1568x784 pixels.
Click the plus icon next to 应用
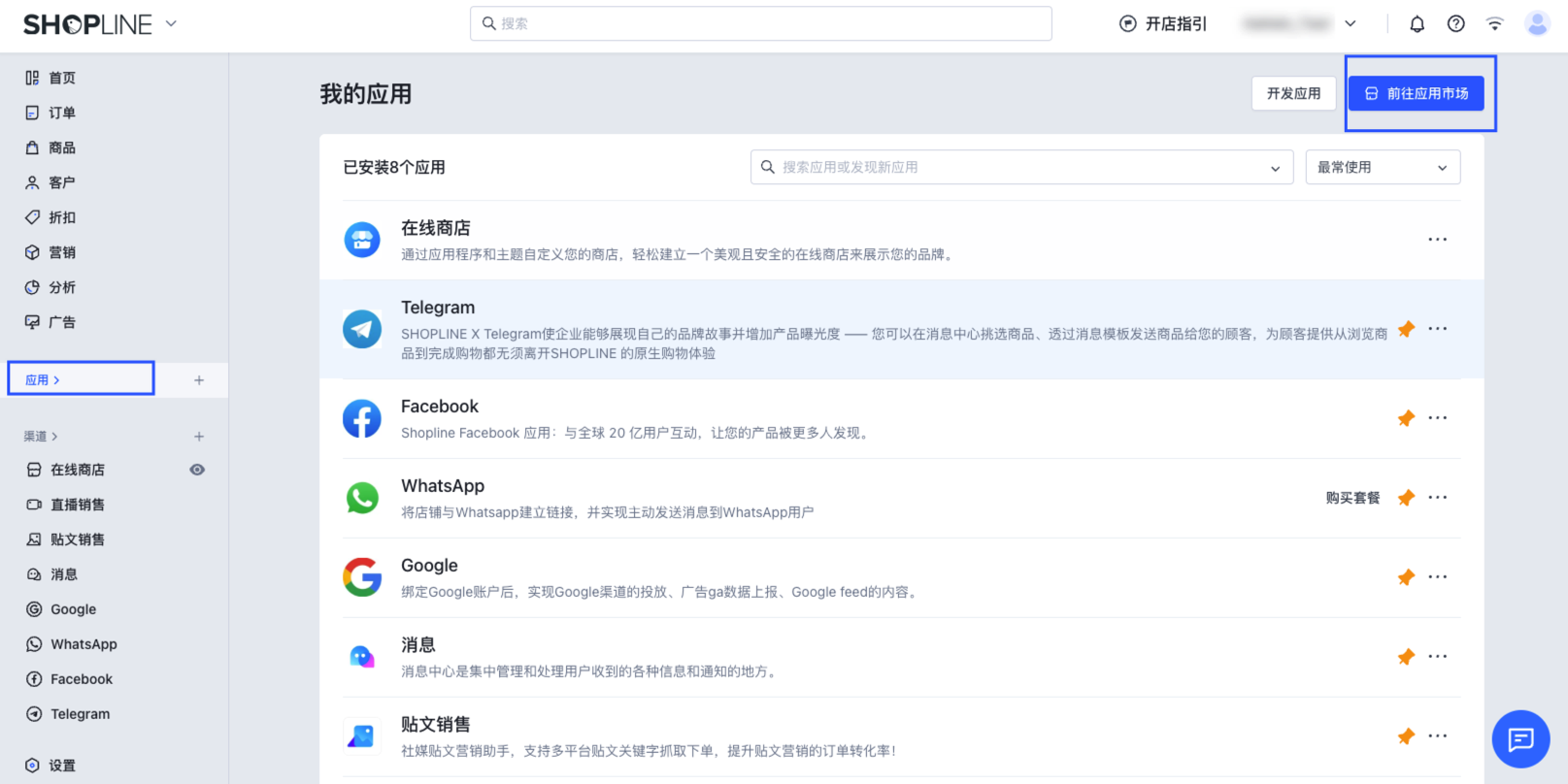click(x=199, y=380)
